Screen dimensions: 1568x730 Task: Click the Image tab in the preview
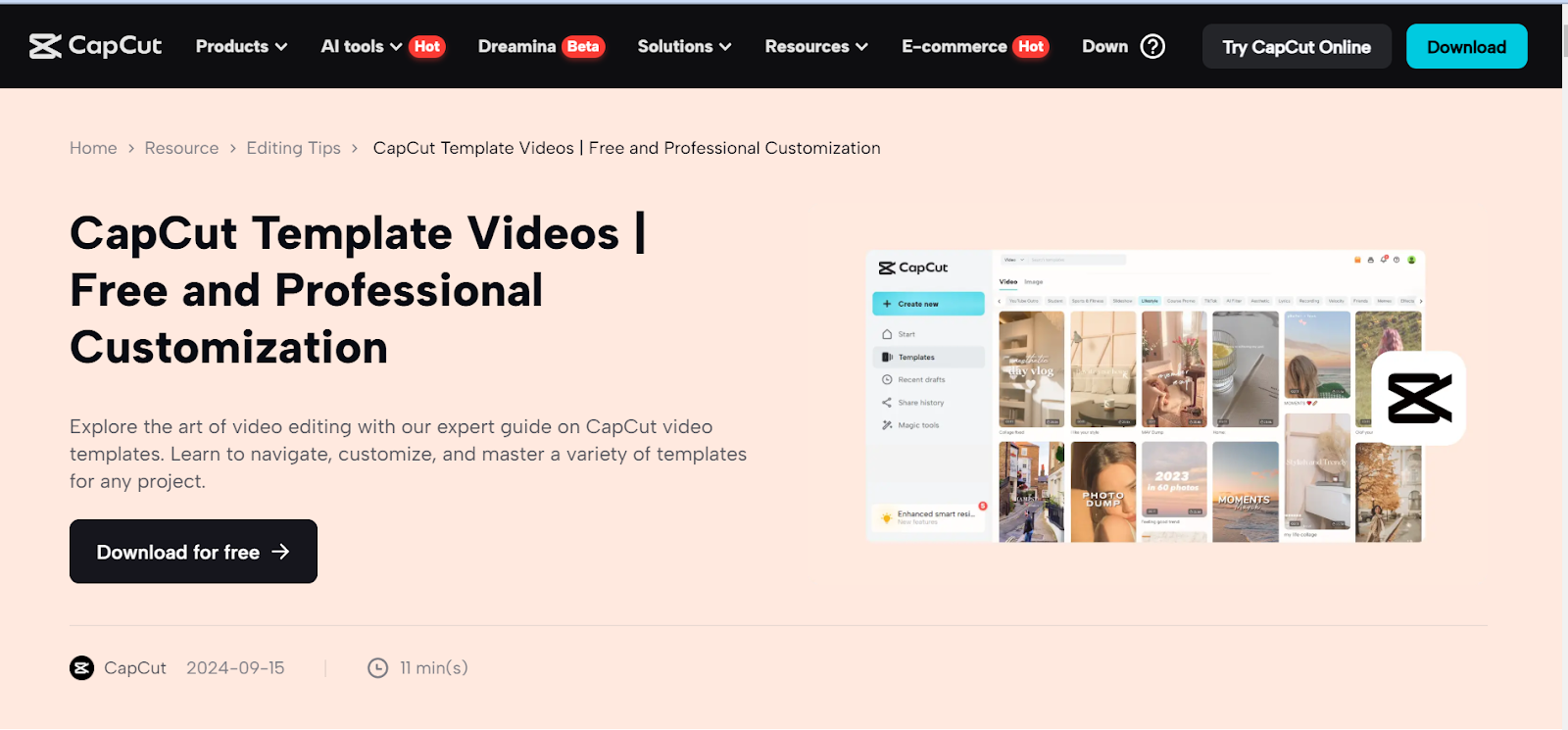[x=1034, y=281]
